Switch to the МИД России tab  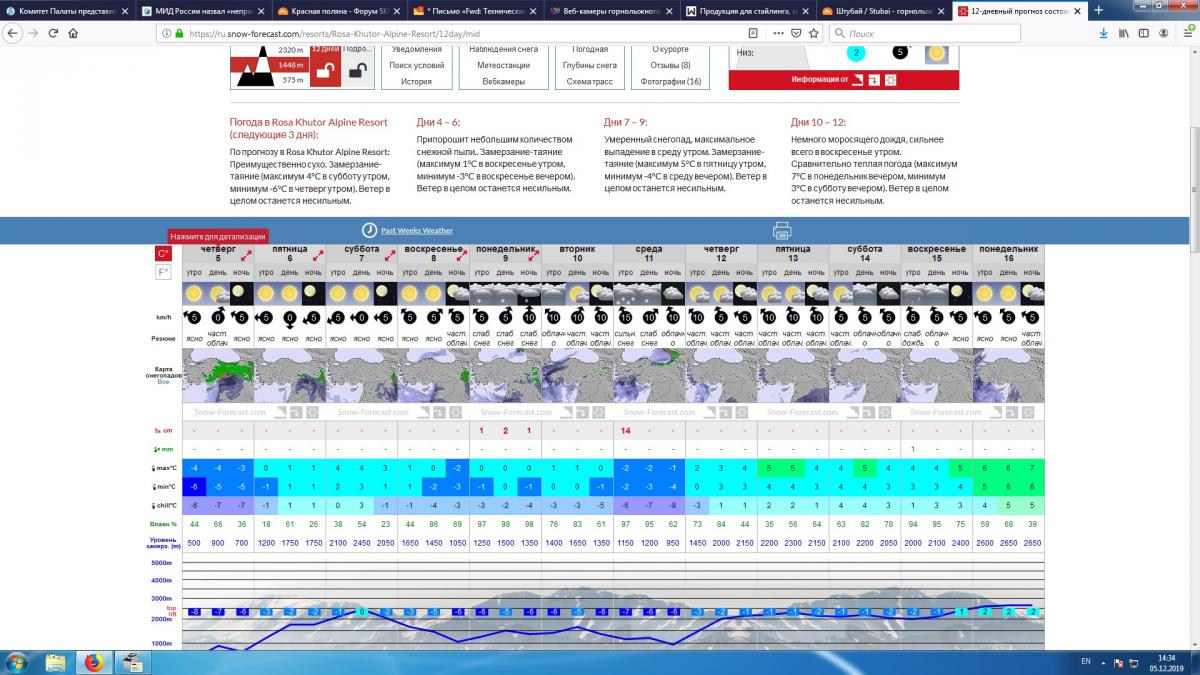click(x=203, y=11)
